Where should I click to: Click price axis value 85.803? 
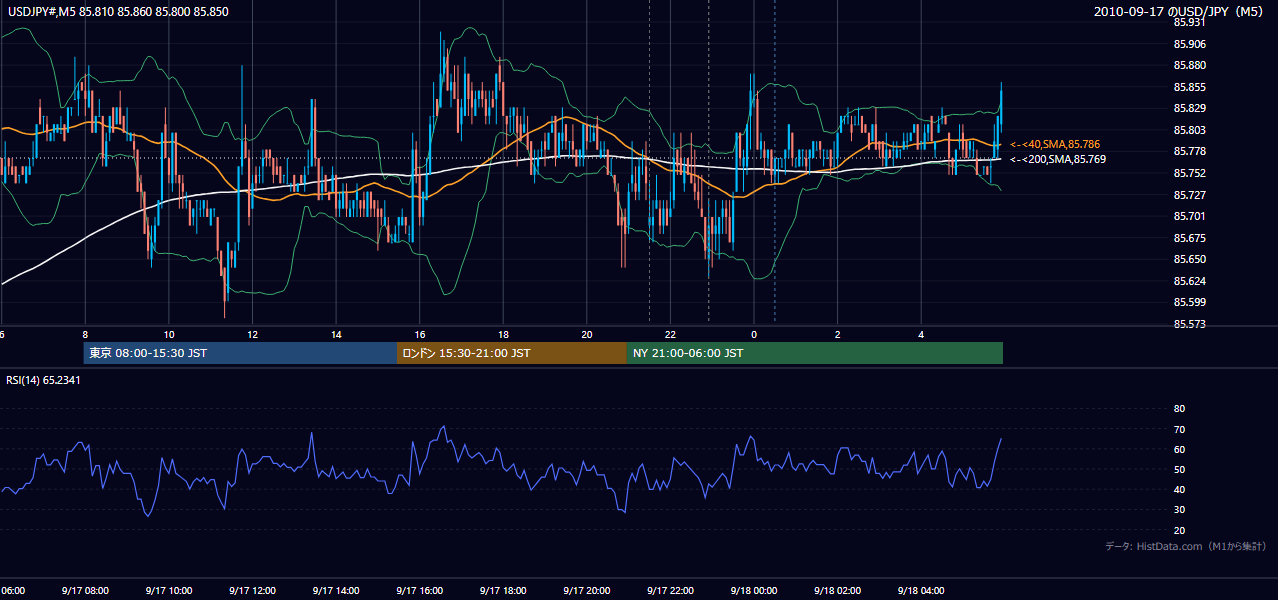coord(1190,130)
